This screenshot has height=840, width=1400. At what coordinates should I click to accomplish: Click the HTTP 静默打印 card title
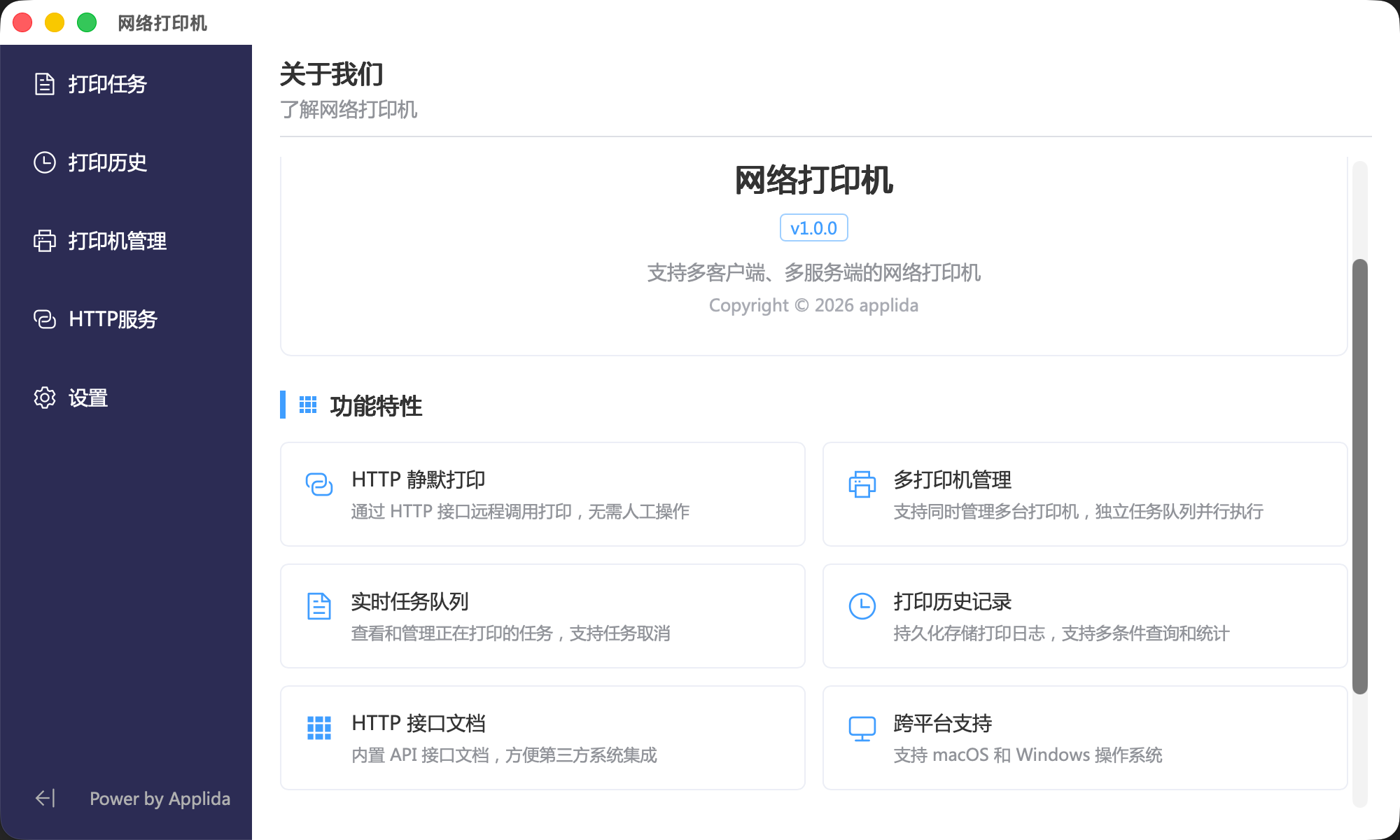coord(419,479)
